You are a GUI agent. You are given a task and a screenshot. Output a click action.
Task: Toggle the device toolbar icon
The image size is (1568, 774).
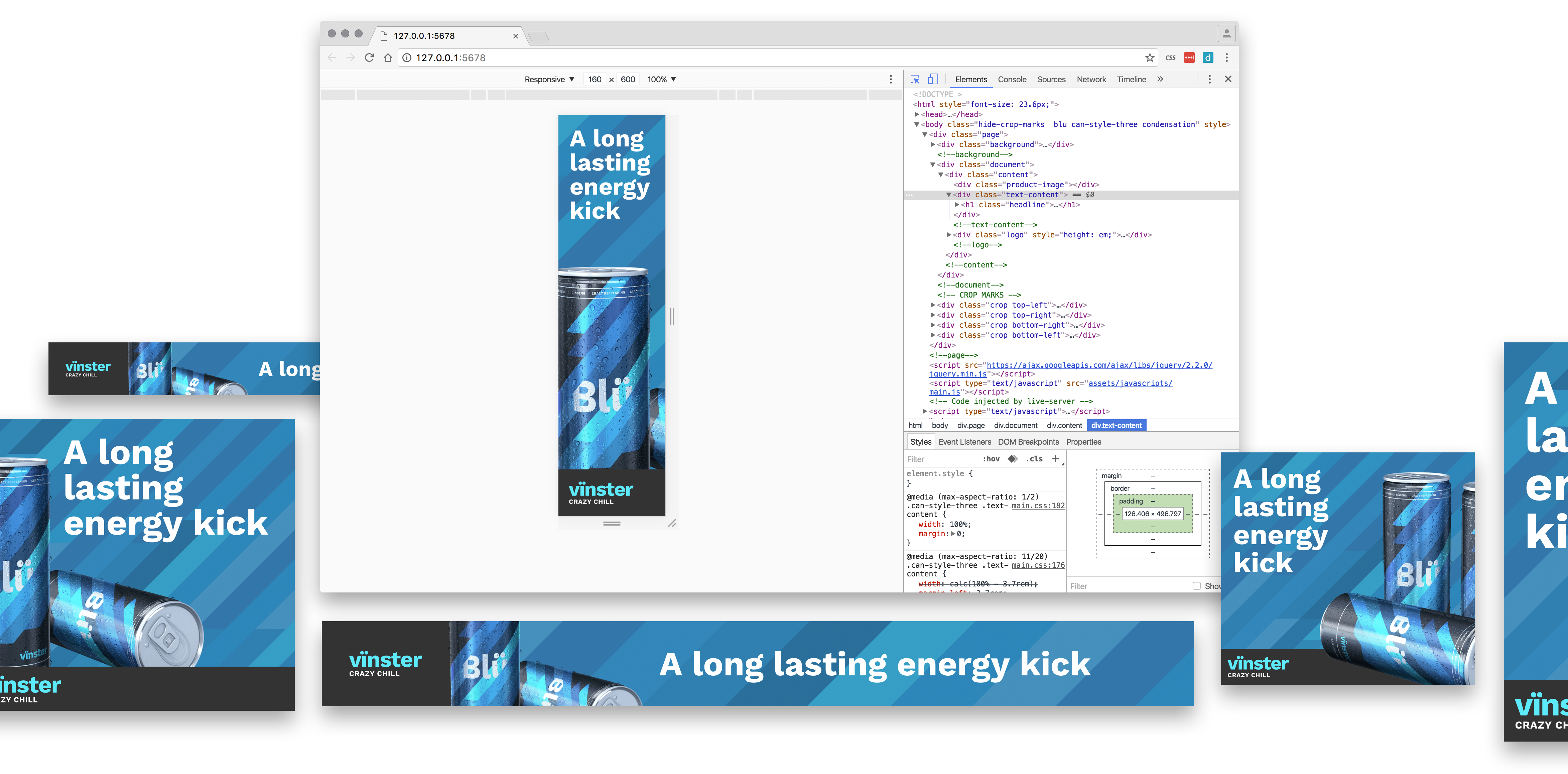click(x=932, y=79)
